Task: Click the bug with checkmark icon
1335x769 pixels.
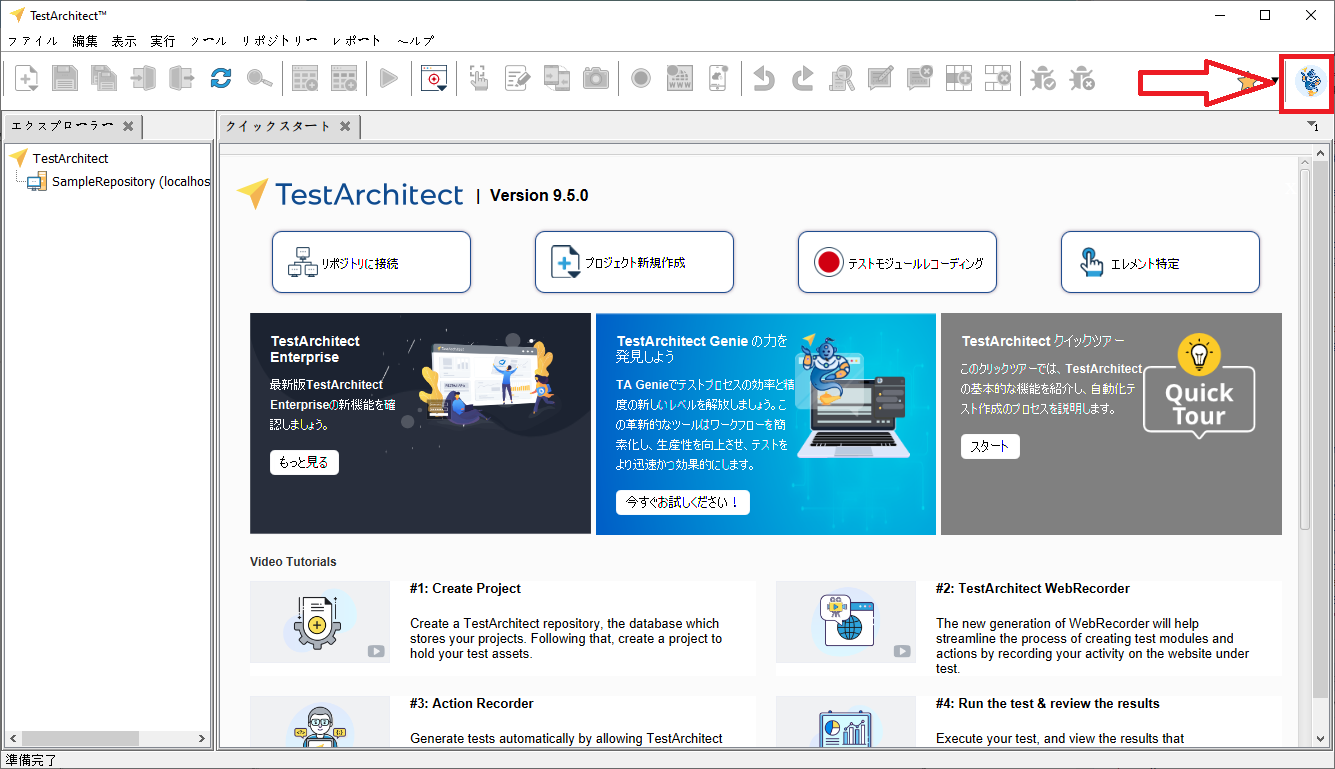Action: click(x=1043, y=78)
